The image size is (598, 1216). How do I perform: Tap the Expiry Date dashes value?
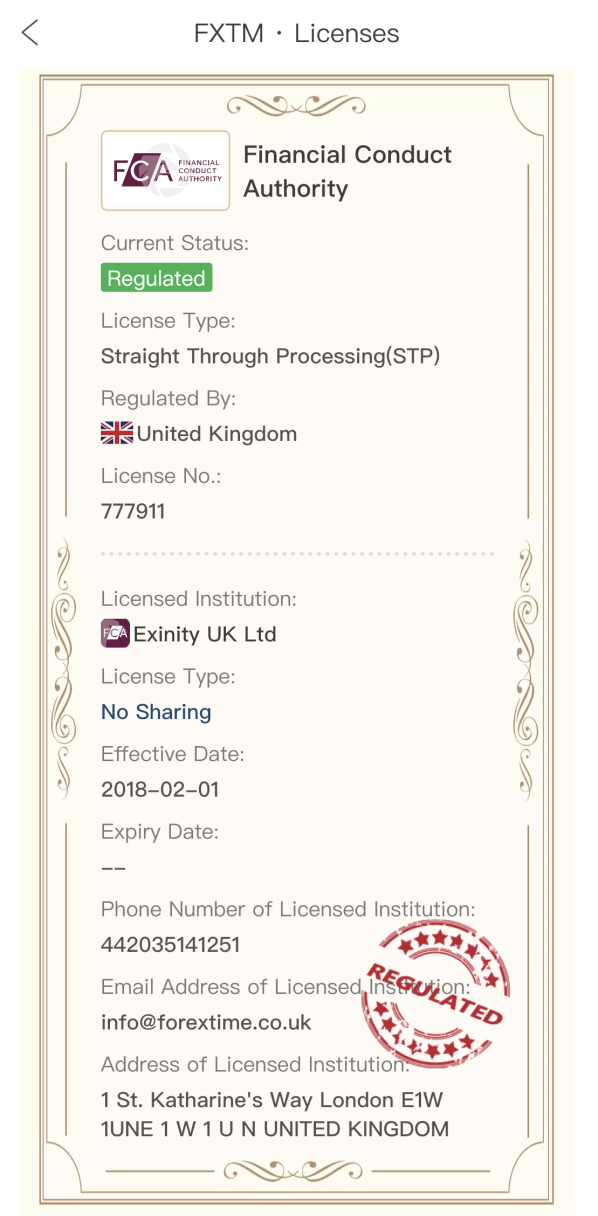pyautogui.click(x=113, y=868)
